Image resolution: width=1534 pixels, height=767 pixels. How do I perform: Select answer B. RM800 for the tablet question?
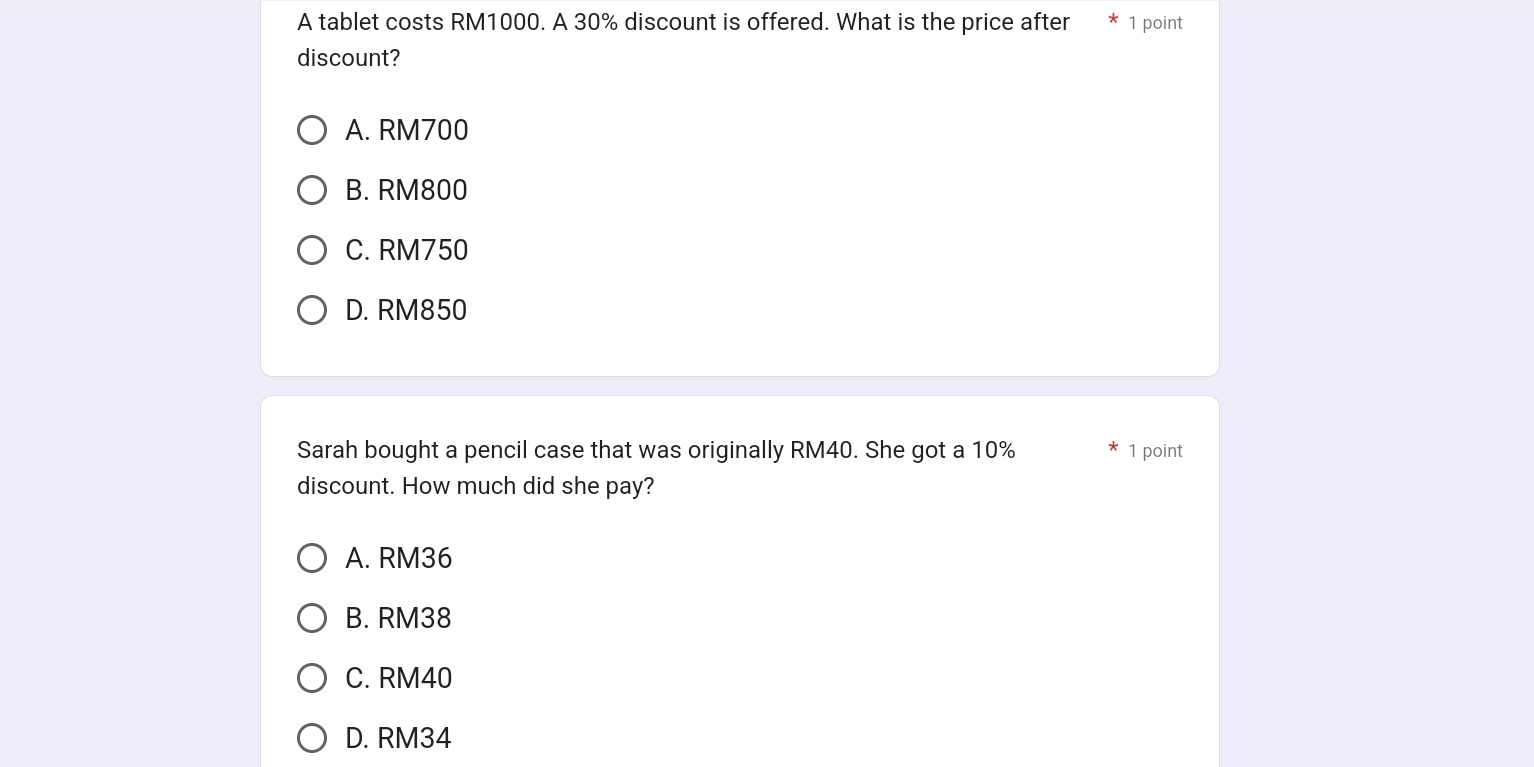(312, 190)
